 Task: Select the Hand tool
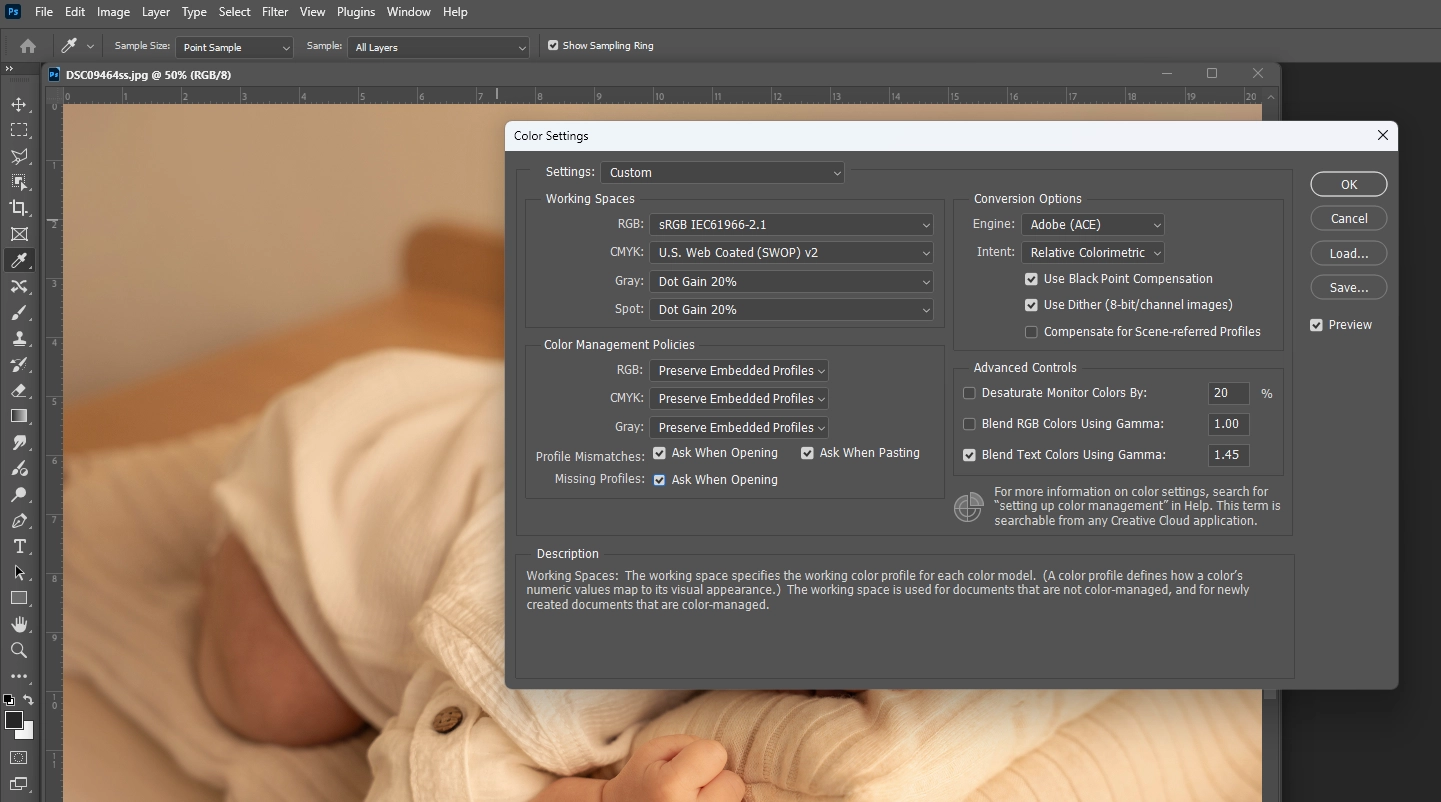tap(19, 624)
